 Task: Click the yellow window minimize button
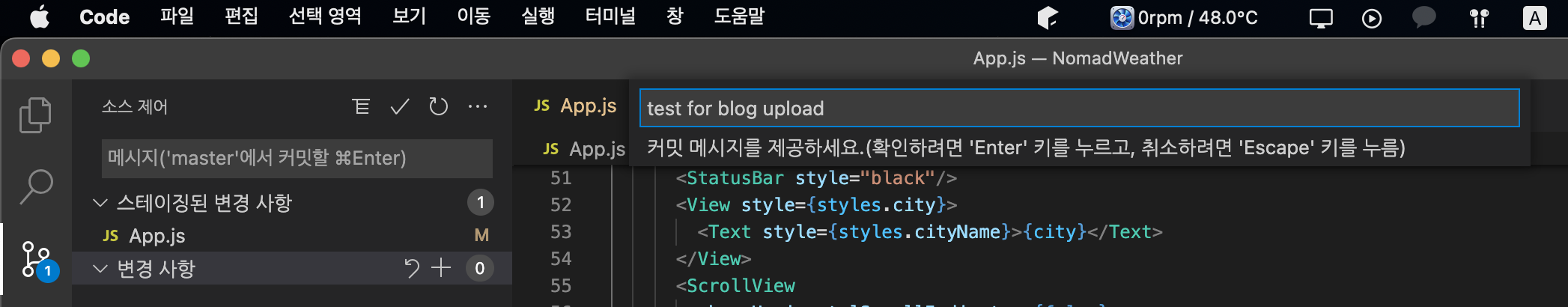point(51,58)
